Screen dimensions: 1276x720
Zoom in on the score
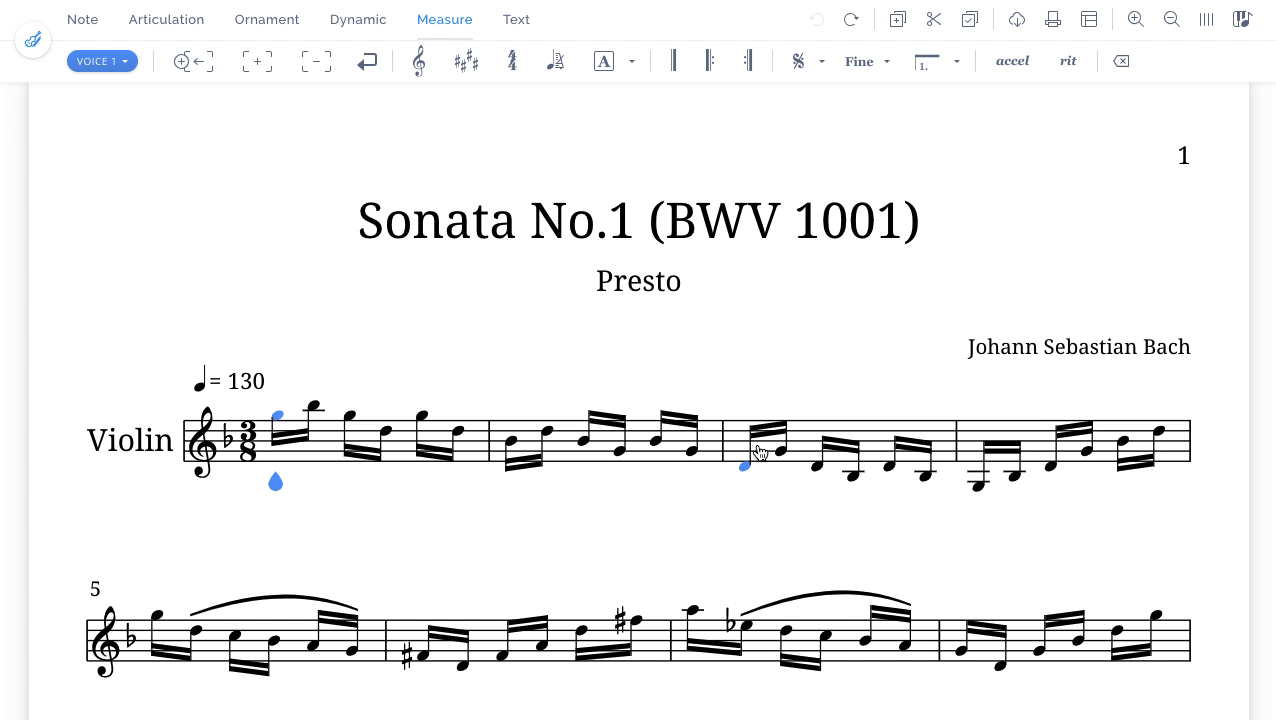[1136, 19]
